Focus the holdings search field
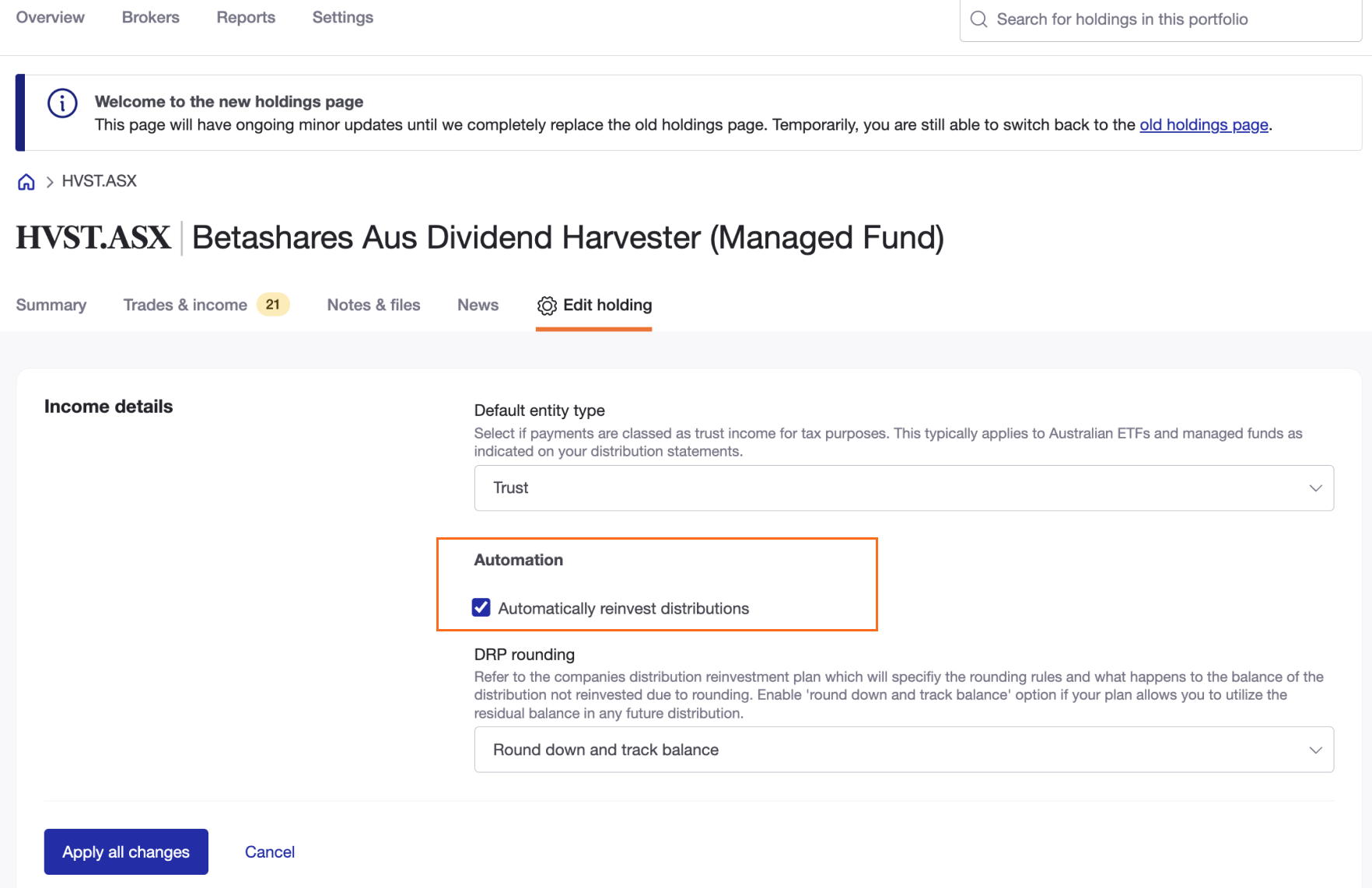 [1160, 19]
